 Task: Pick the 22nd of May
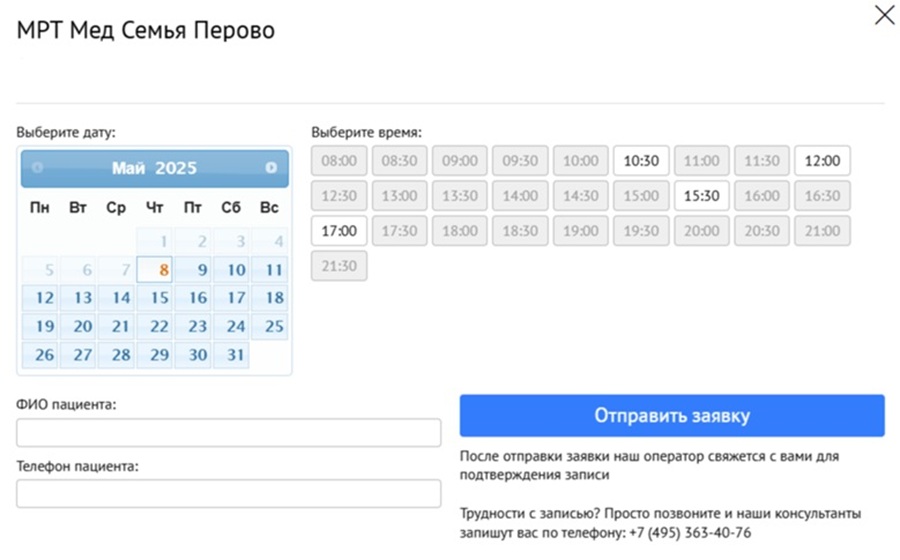pyautogui.click(x=154, y=326)
